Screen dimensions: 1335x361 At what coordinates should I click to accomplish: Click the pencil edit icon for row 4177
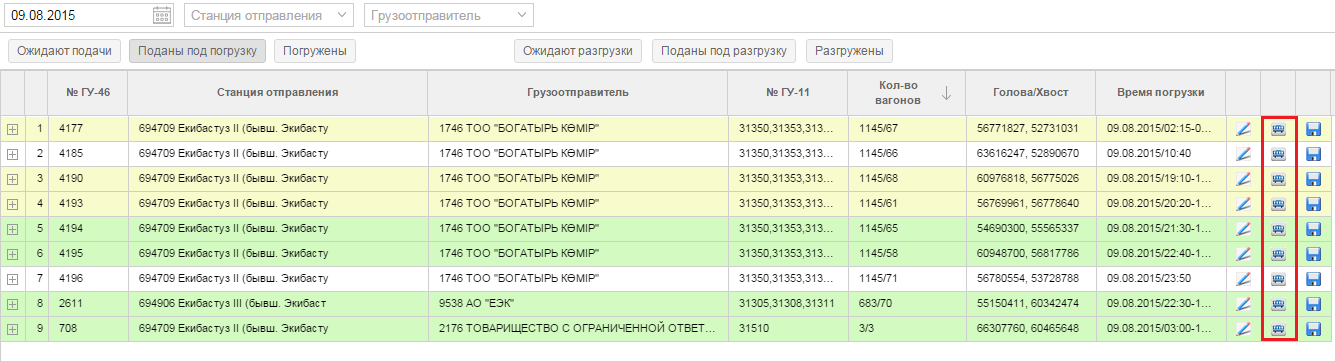click(1244, 129)
